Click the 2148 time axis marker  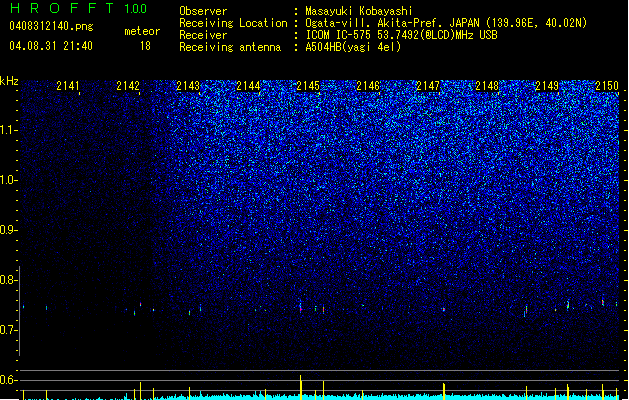[487, 86]
